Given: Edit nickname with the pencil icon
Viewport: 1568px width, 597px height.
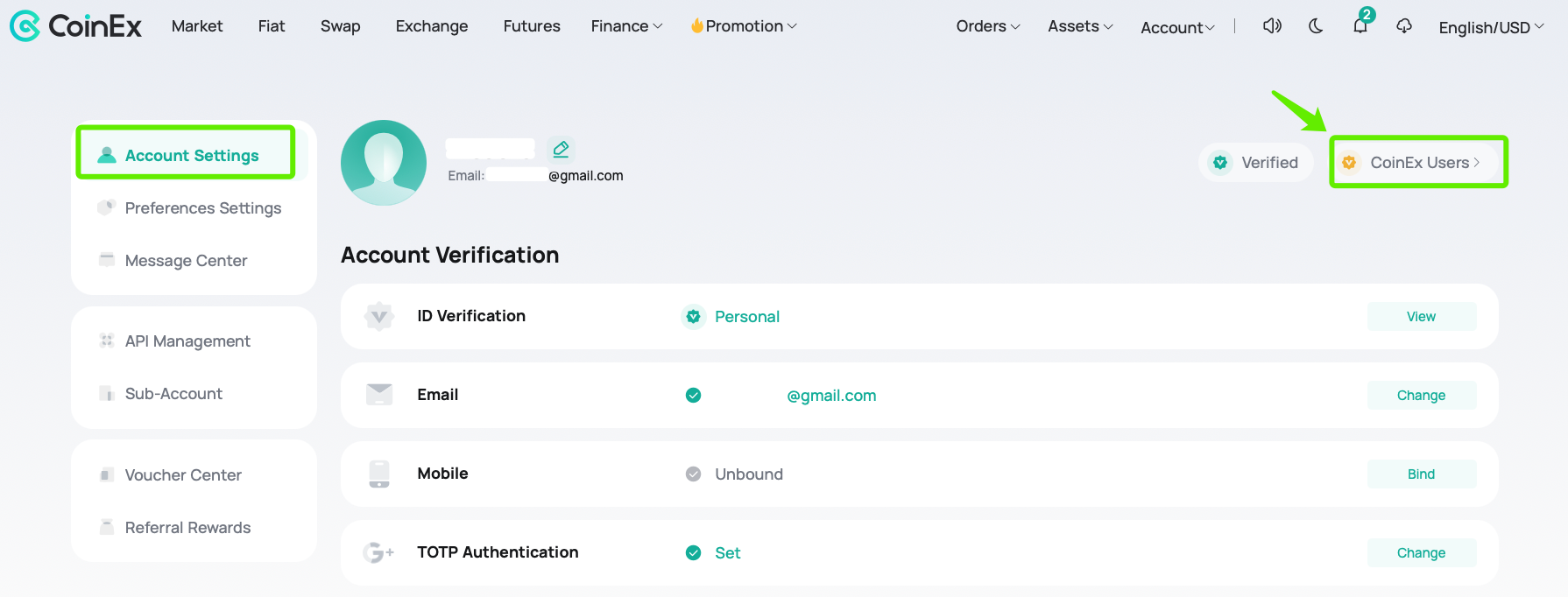Looking at the screenshot, I should [x=561, y=150].
